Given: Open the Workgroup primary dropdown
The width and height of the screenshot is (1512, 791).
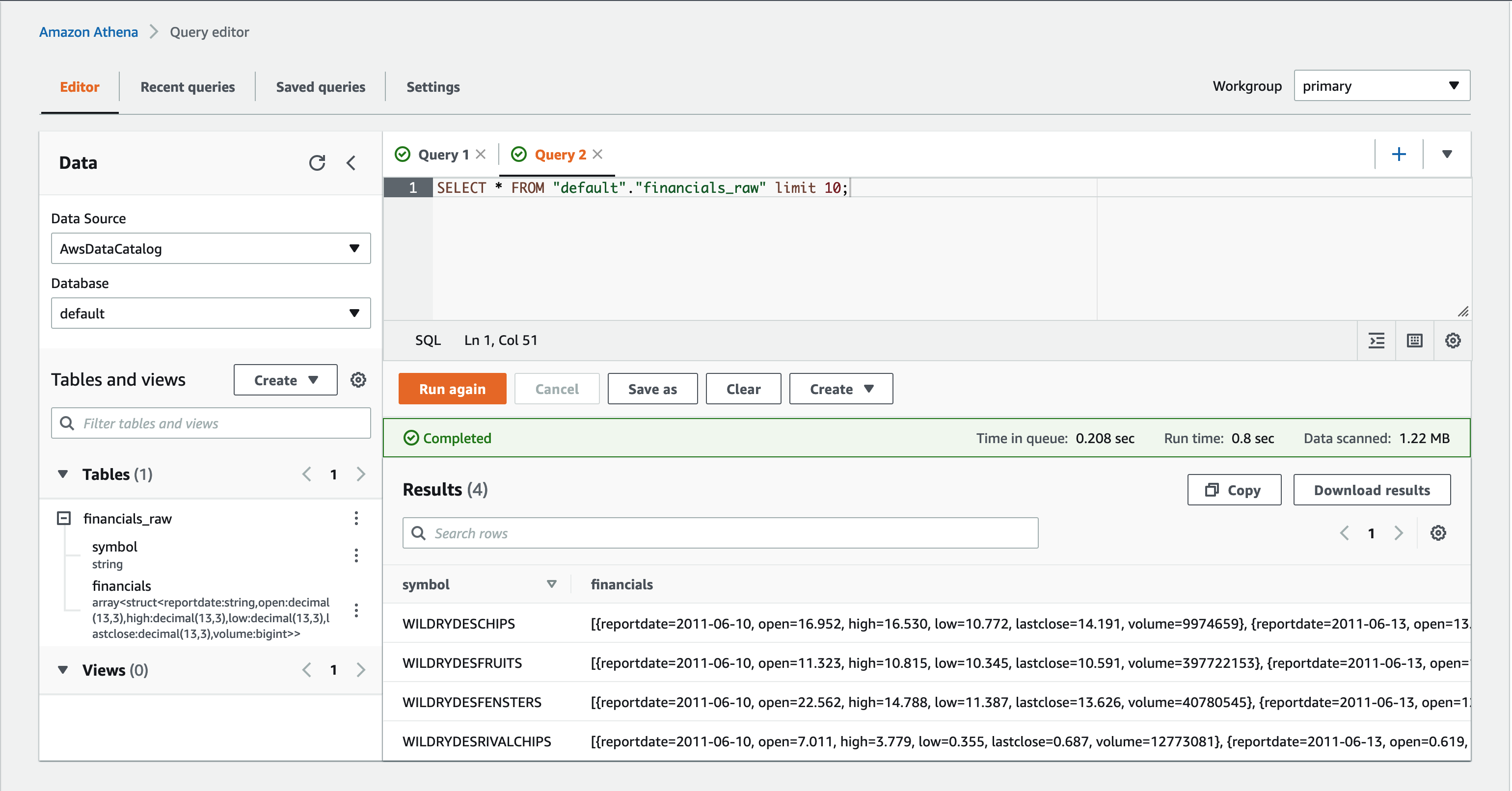Looking at the screenshot, I should coord(1381,86).
